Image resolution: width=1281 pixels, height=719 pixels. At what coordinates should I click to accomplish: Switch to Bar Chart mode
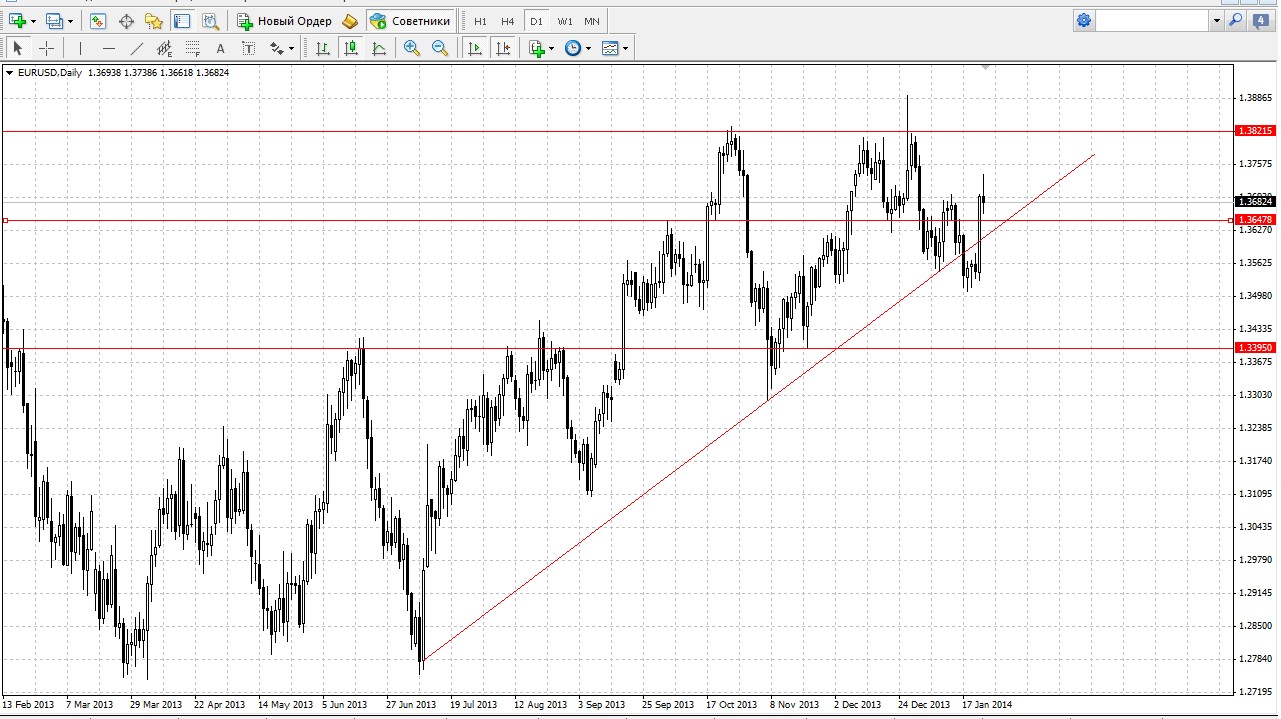pyautogui.click(x=323, y=48)
